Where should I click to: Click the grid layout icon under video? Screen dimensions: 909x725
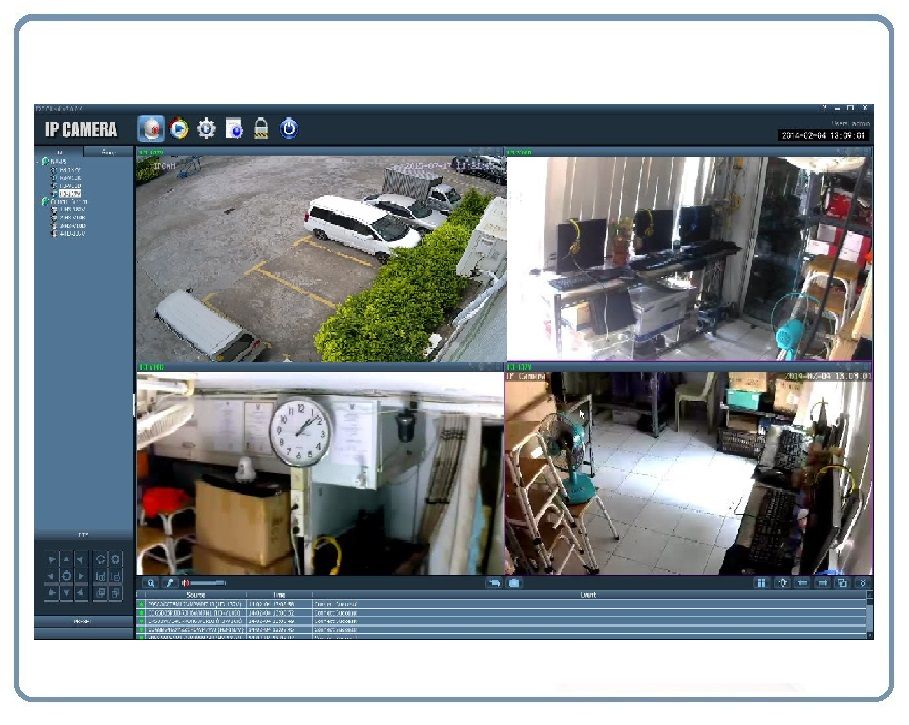pyautogui.click(x=760, y=582)
